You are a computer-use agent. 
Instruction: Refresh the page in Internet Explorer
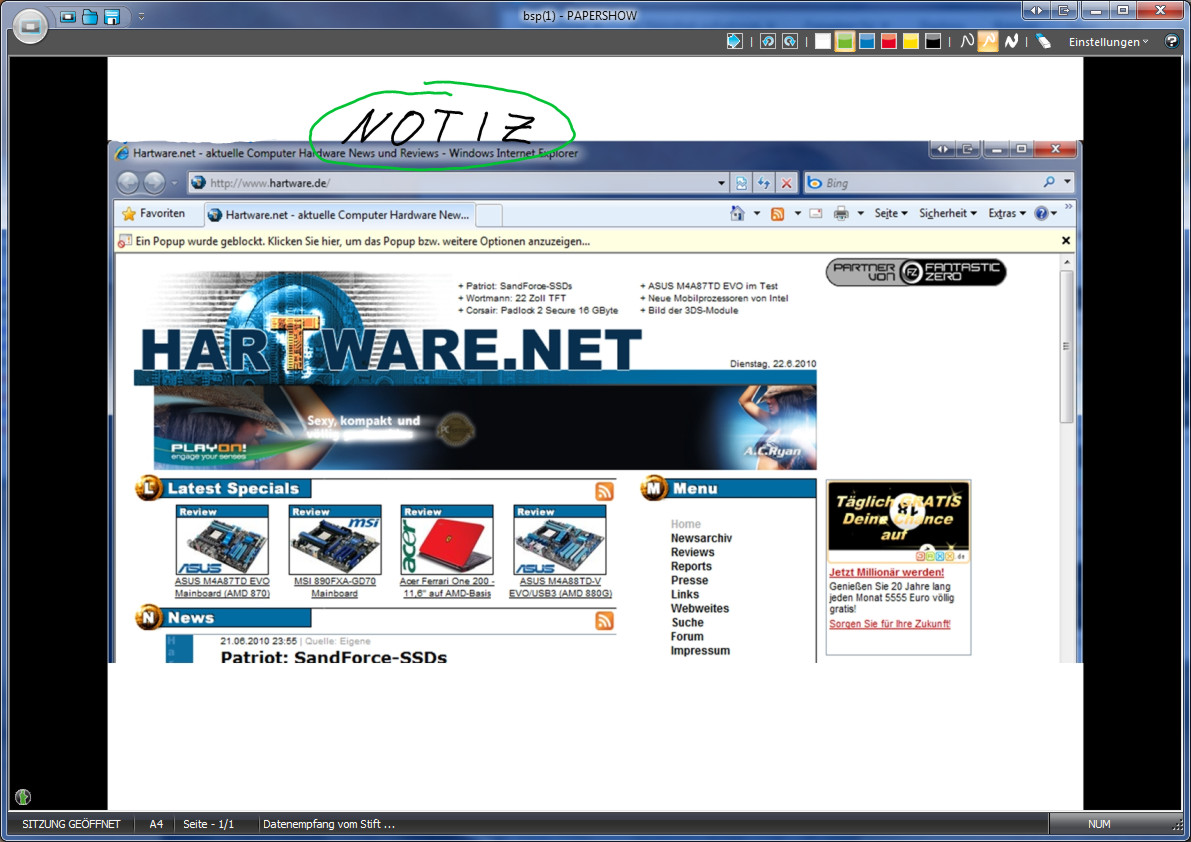pos(763,183)
